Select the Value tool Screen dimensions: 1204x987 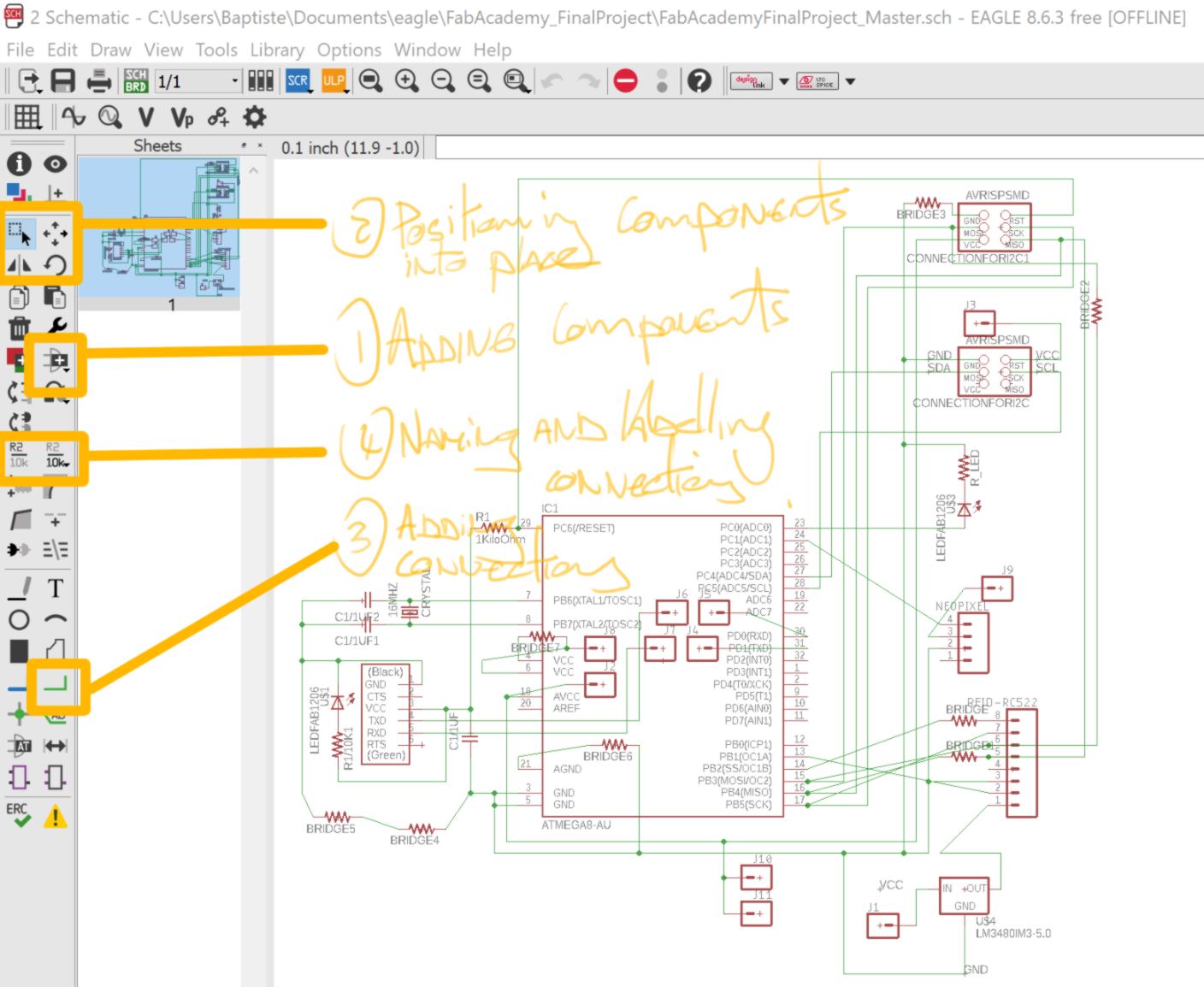pos(56,455)
